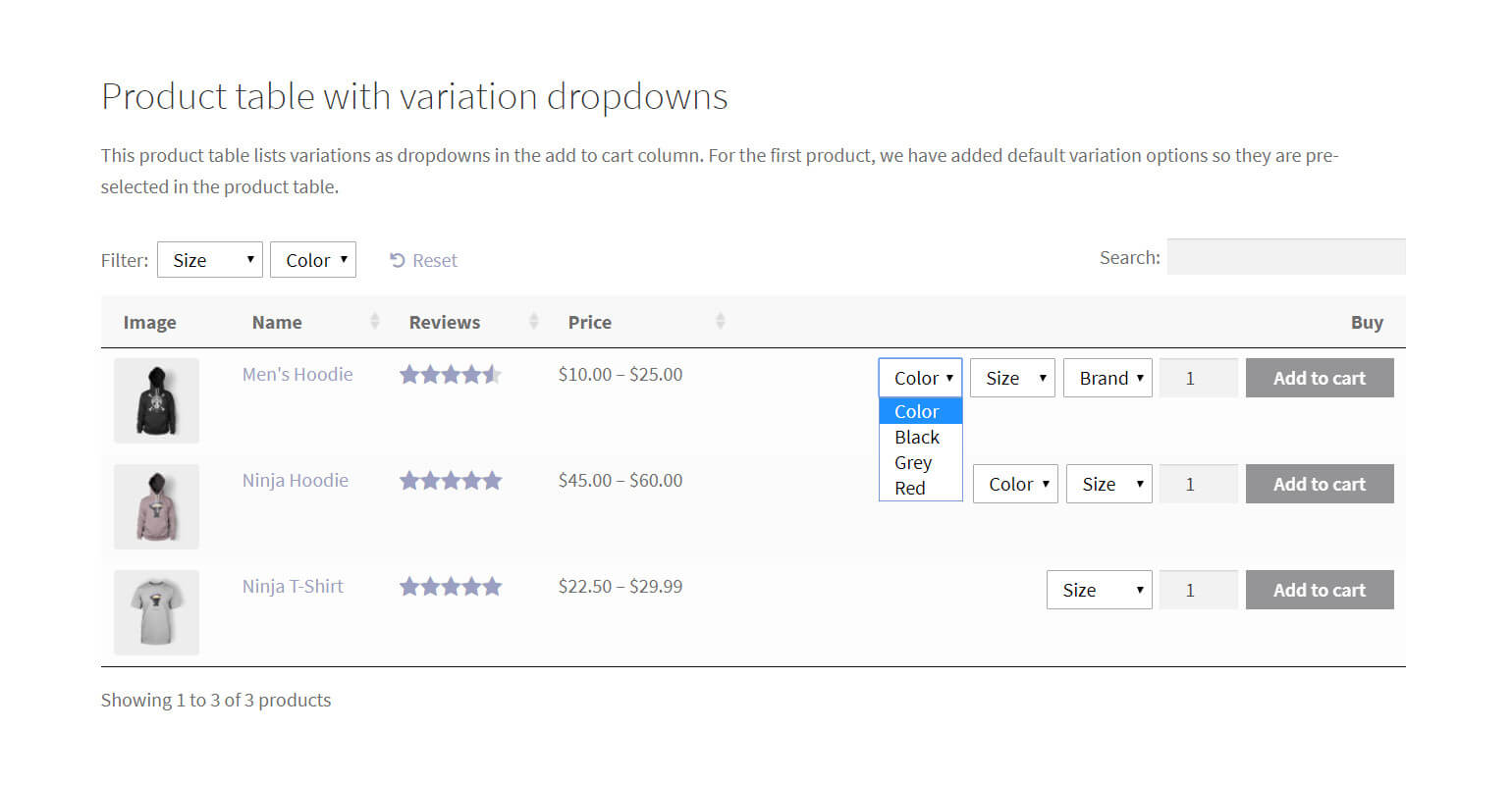Expand Ninja T-Shirt Size dropdown

click(1099, 591)
